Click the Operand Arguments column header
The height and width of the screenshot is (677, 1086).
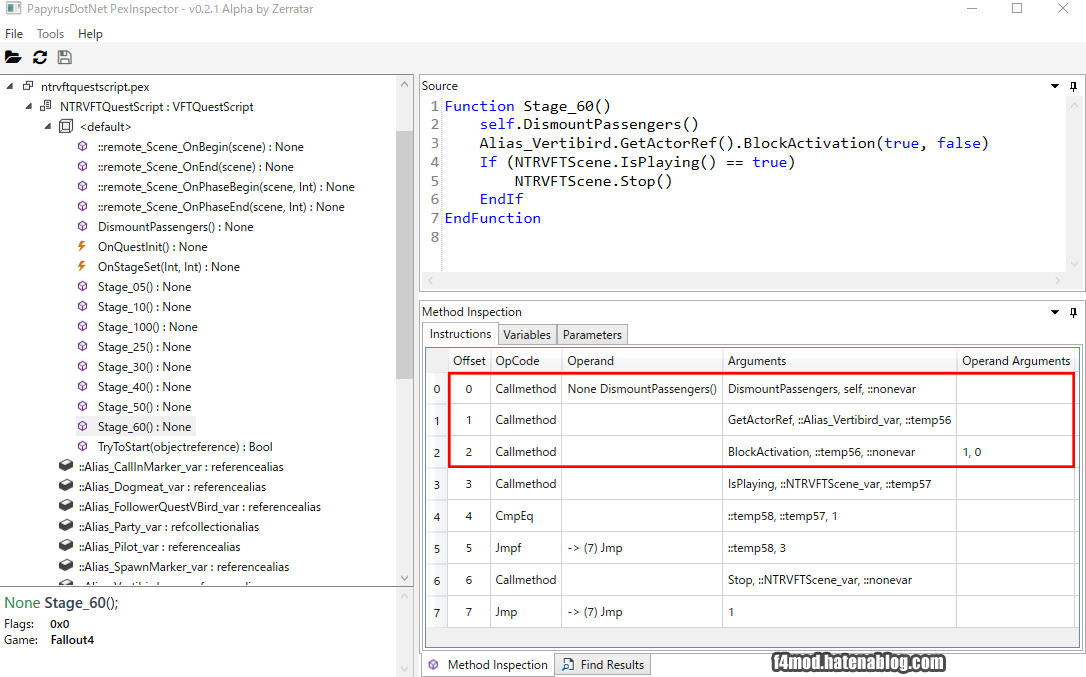point(1016,361)
